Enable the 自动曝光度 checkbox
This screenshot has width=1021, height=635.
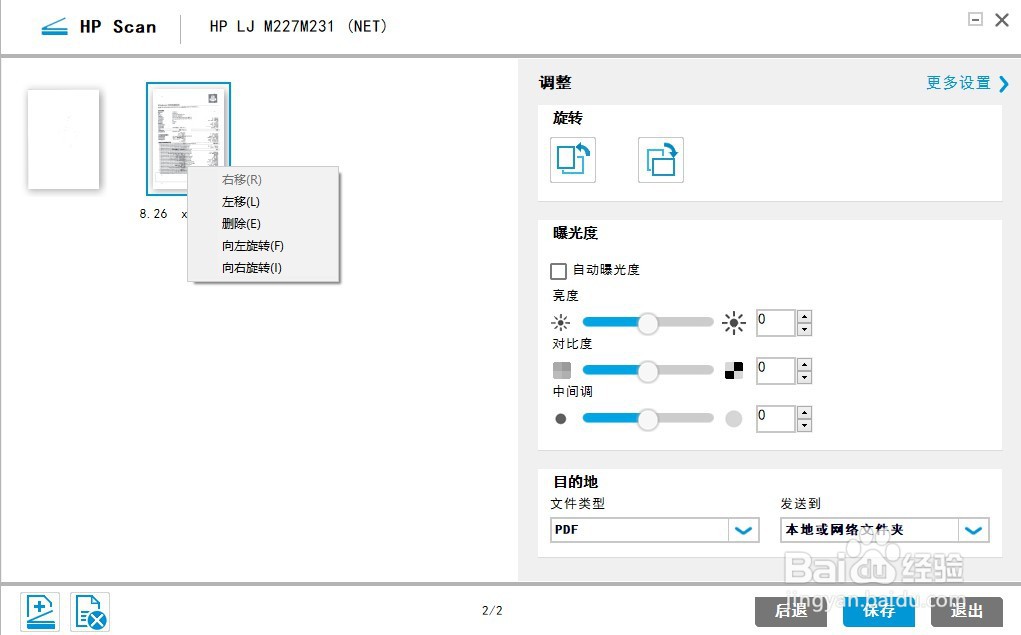tap(559, 270)
